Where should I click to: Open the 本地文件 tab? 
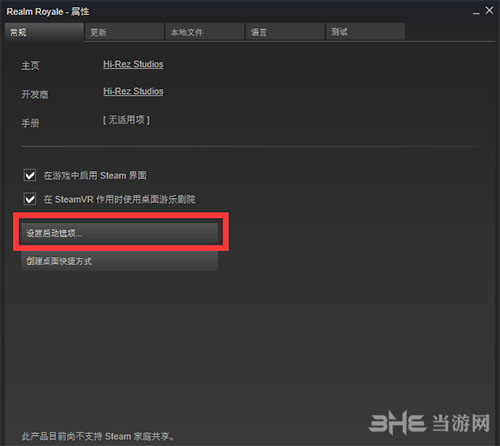(205, 32)
